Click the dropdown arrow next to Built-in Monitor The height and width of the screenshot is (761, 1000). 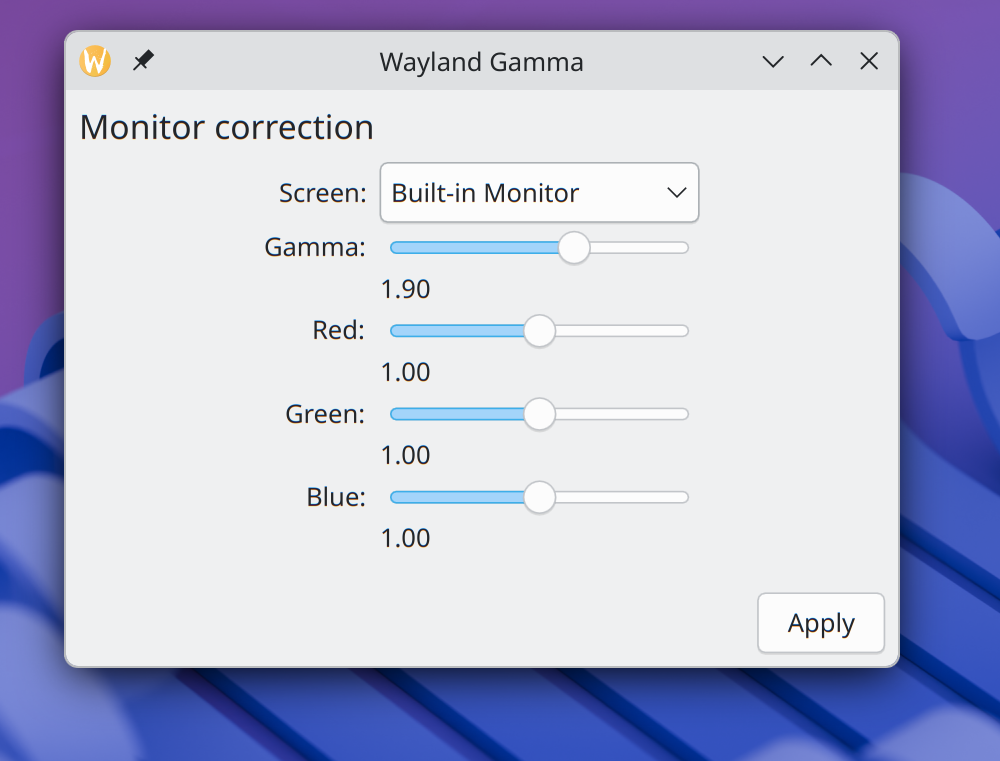(677, 193)
